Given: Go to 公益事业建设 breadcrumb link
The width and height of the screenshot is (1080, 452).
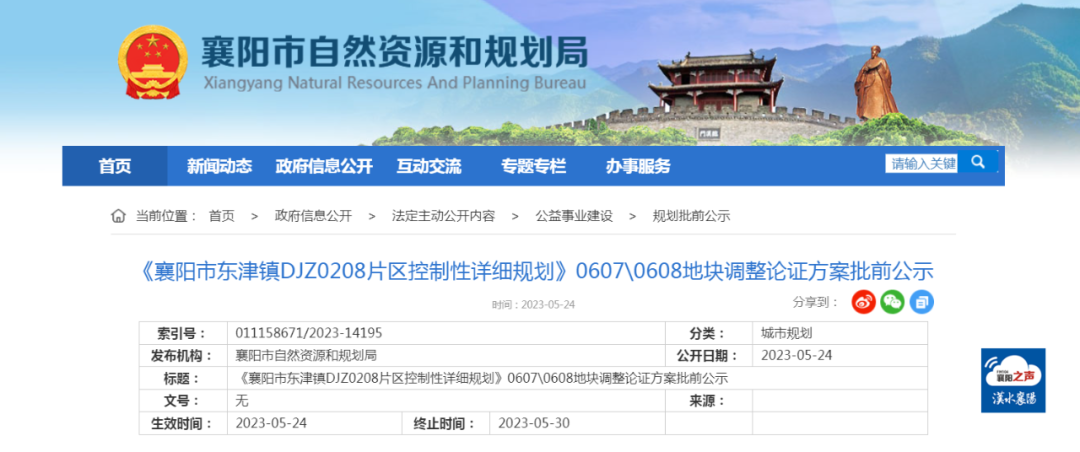Looking at the screenshot, I should point(573,216).
